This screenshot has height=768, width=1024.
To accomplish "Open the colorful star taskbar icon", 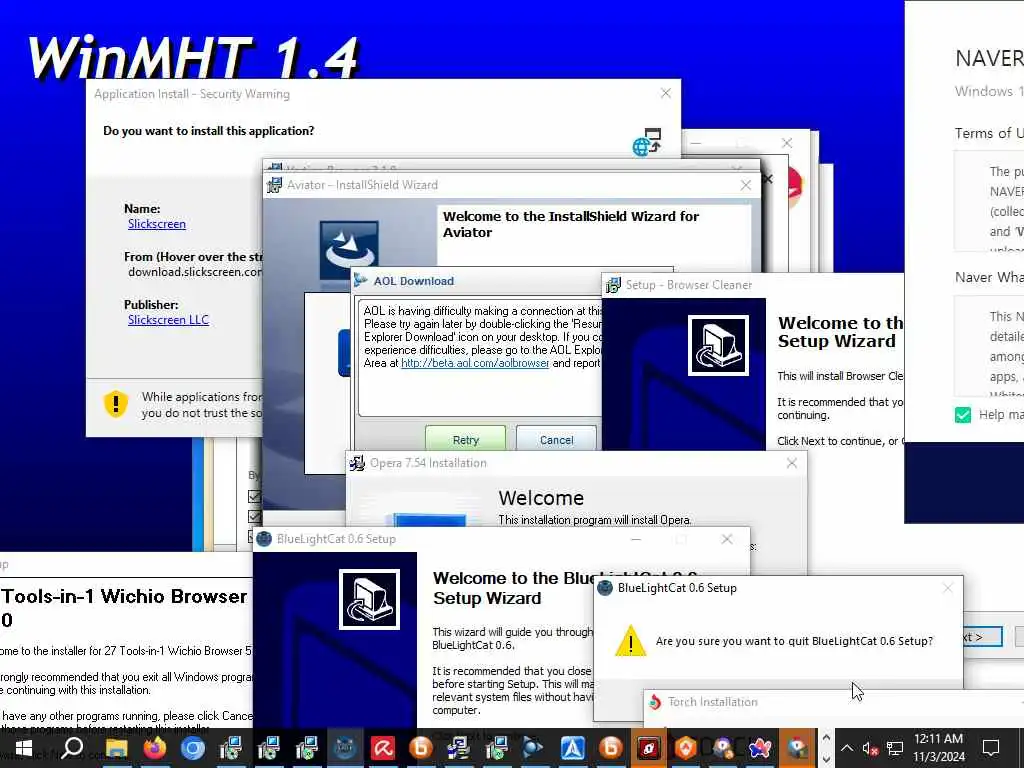I will pos(760,748).
